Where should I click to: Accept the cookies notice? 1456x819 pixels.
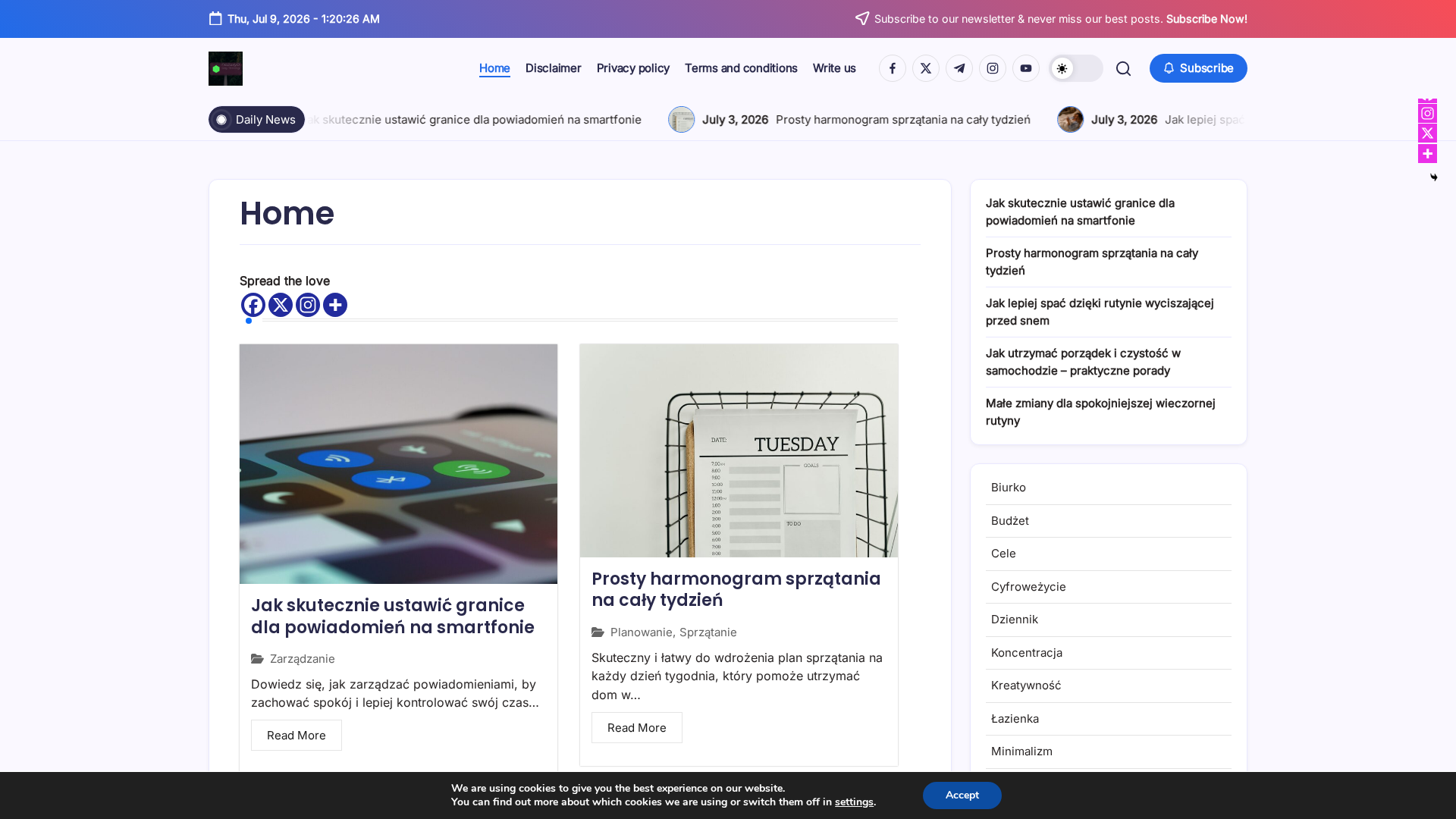962,795
